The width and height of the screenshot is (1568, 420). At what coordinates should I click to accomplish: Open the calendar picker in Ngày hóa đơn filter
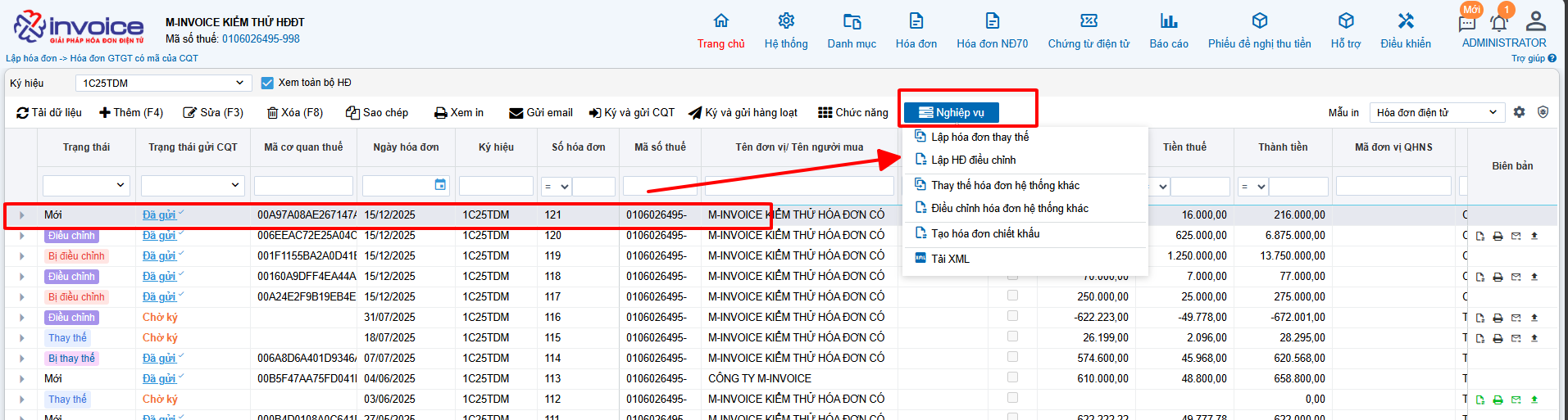(x=440, y=185)
